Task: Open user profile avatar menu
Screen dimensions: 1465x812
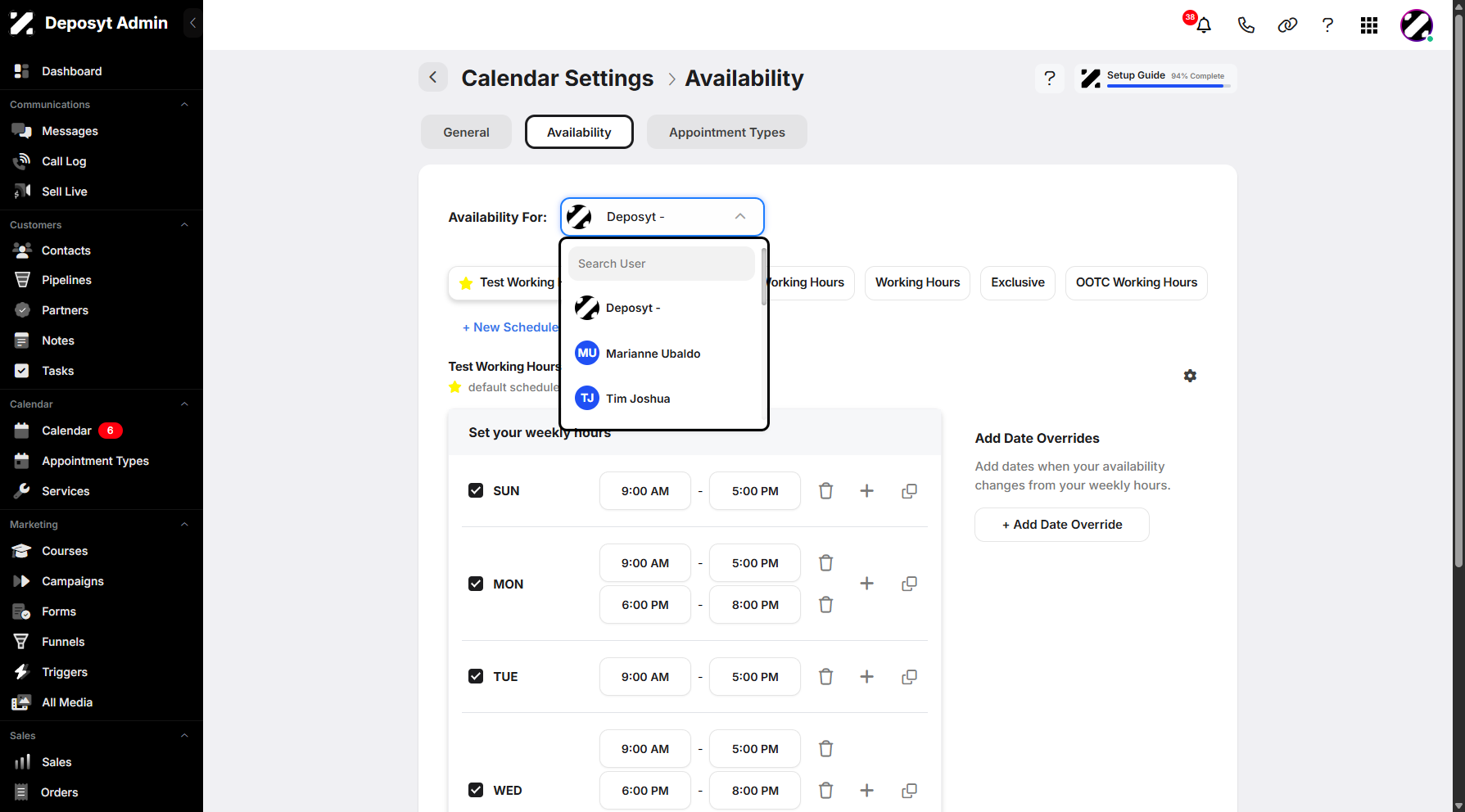Action: [1417, 25]
